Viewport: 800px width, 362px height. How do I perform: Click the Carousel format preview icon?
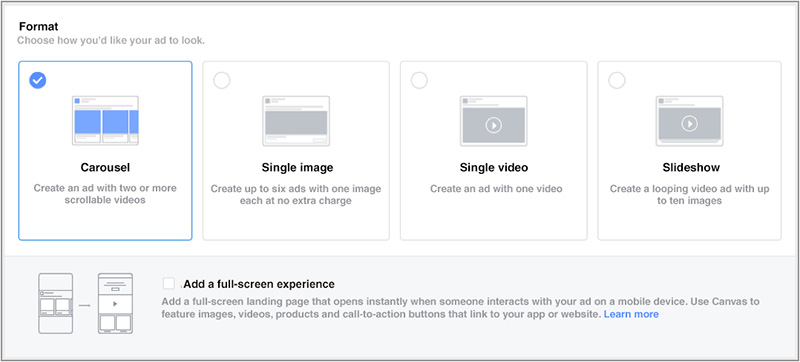click(x=105, y=120)
